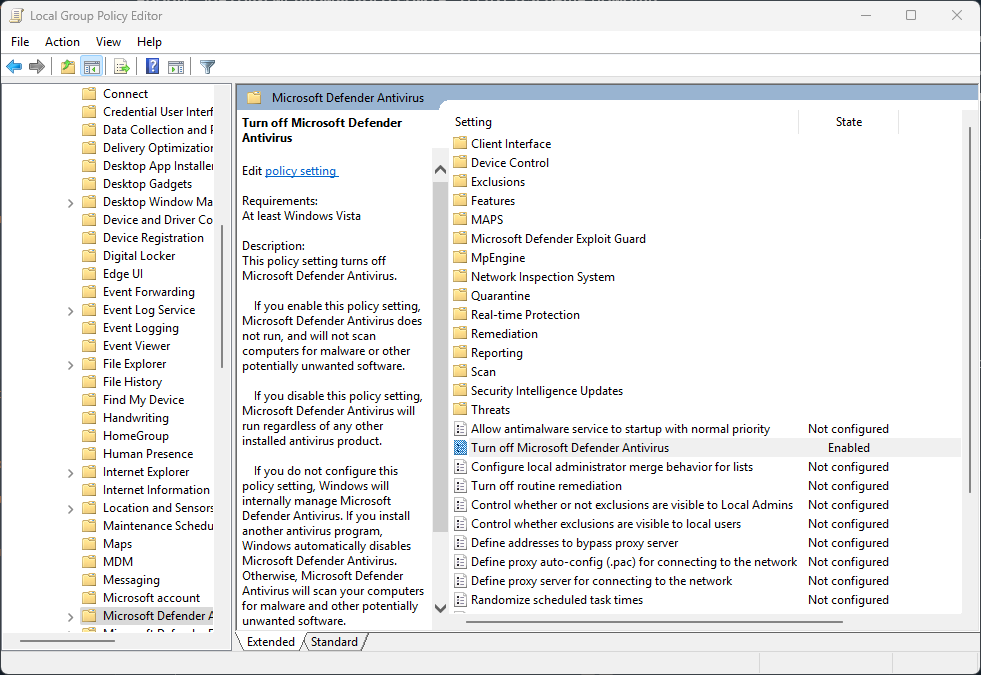The image size is (981, 675).
Task: Click the folder icon beside Threats
Action: coord(460,409)
